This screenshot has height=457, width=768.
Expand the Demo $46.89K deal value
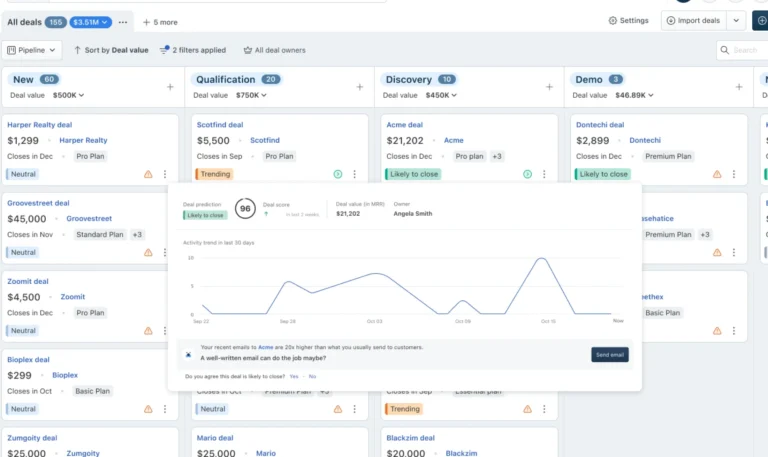634,95
